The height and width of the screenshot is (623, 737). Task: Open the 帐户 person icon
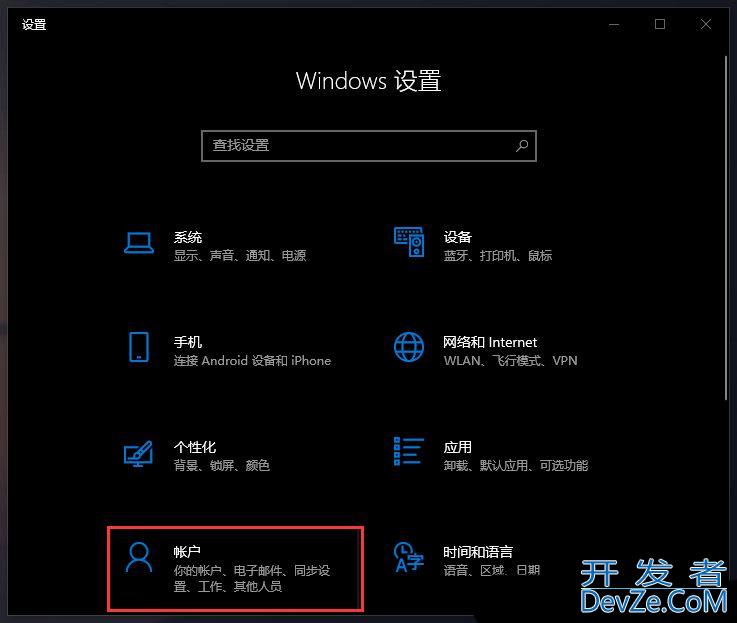[139, 558]
